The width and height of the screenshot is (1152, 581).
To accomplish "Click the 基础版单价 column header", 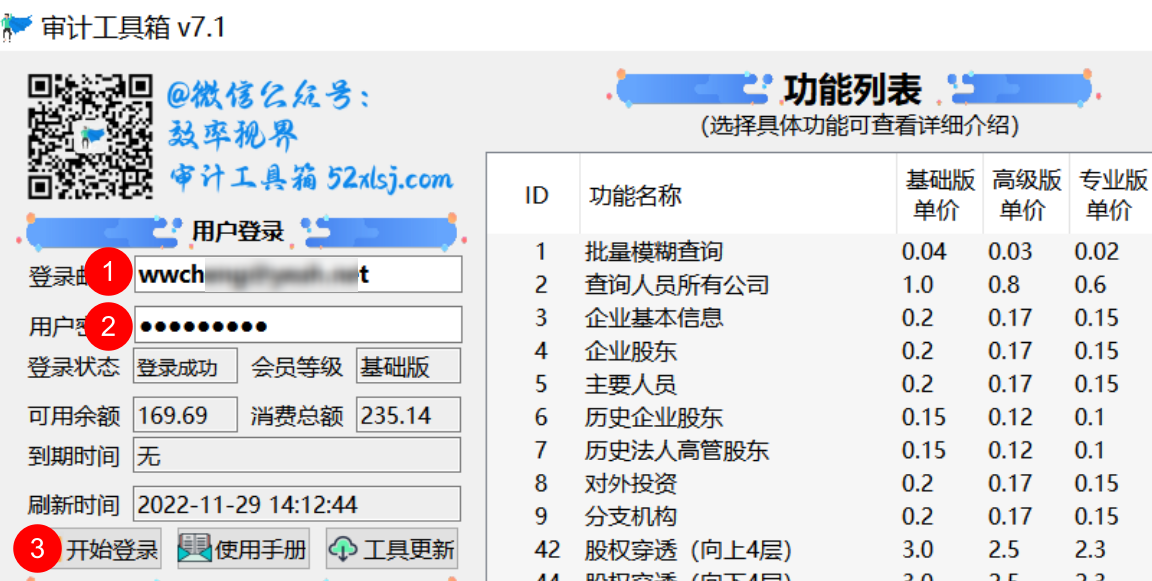I will (x=938, y=192).
